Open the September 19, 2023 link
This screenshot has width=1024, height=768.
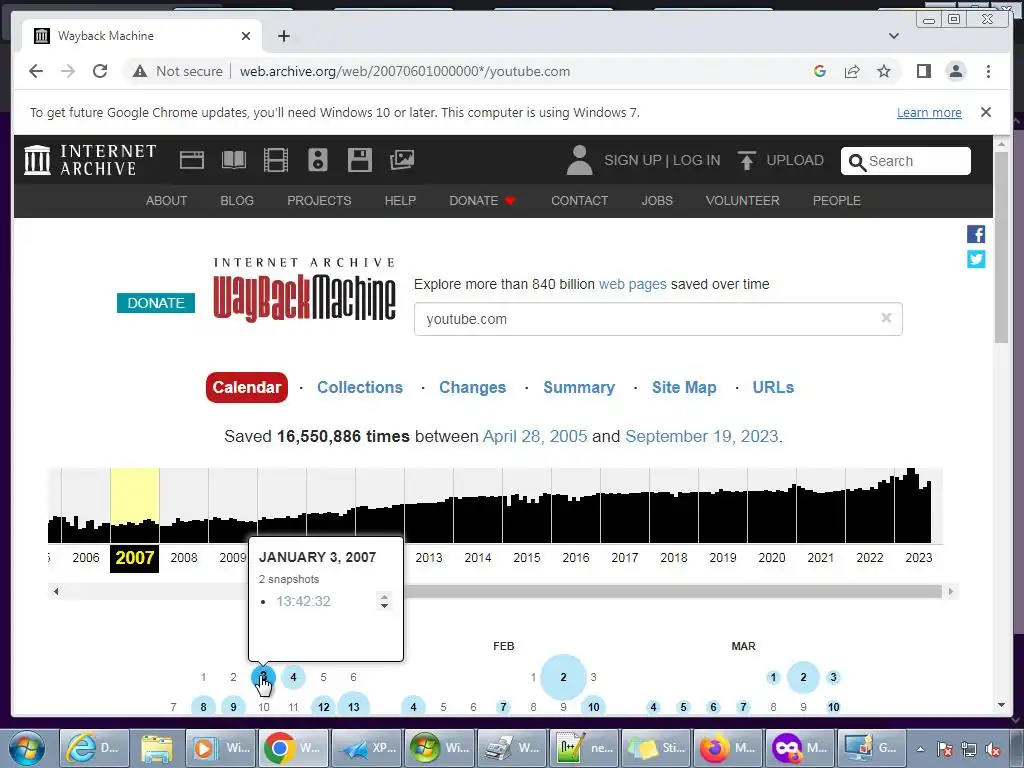(x=701, y=436)
